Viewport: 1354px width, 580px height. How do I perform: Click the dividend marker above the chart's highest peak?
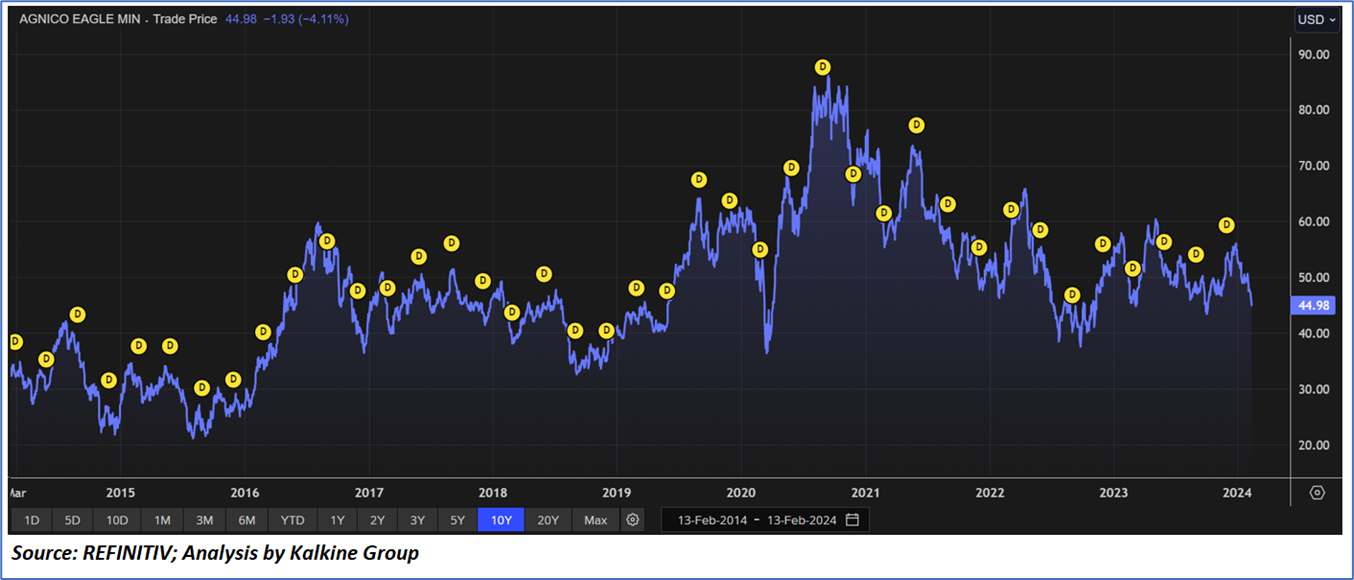tap(822, 67)
